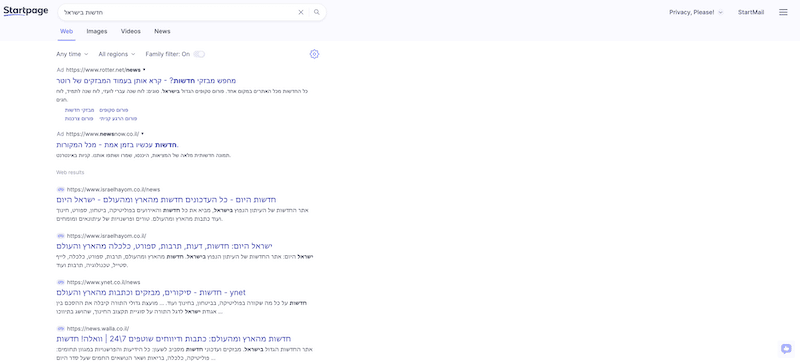The height and width of the screenshot is (362, 800).
Task: Click the ad info arrow beside newsnow.co.il
Action: [142, 134]
